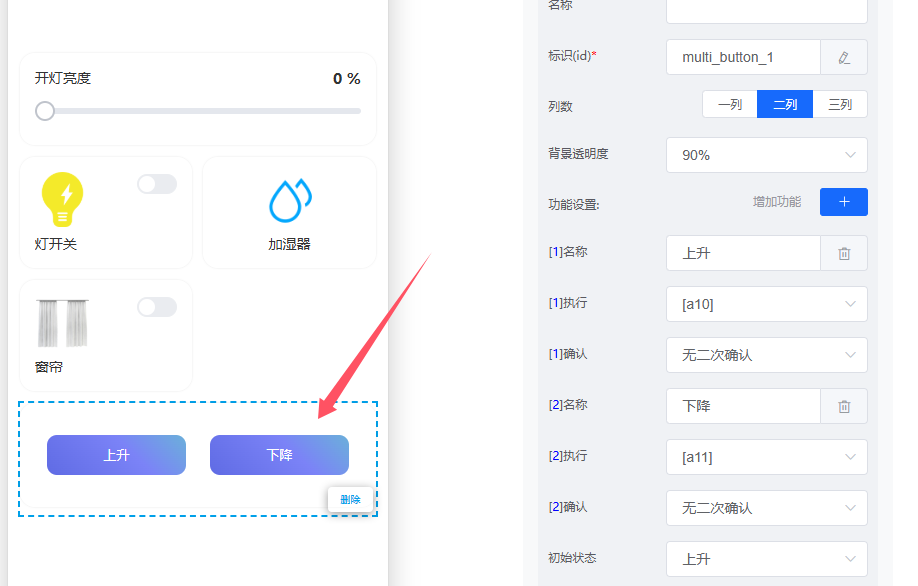The image size is (918, 586).
Task: Open the [2]确认 无二次确认 dropdown
Action: 766,508
